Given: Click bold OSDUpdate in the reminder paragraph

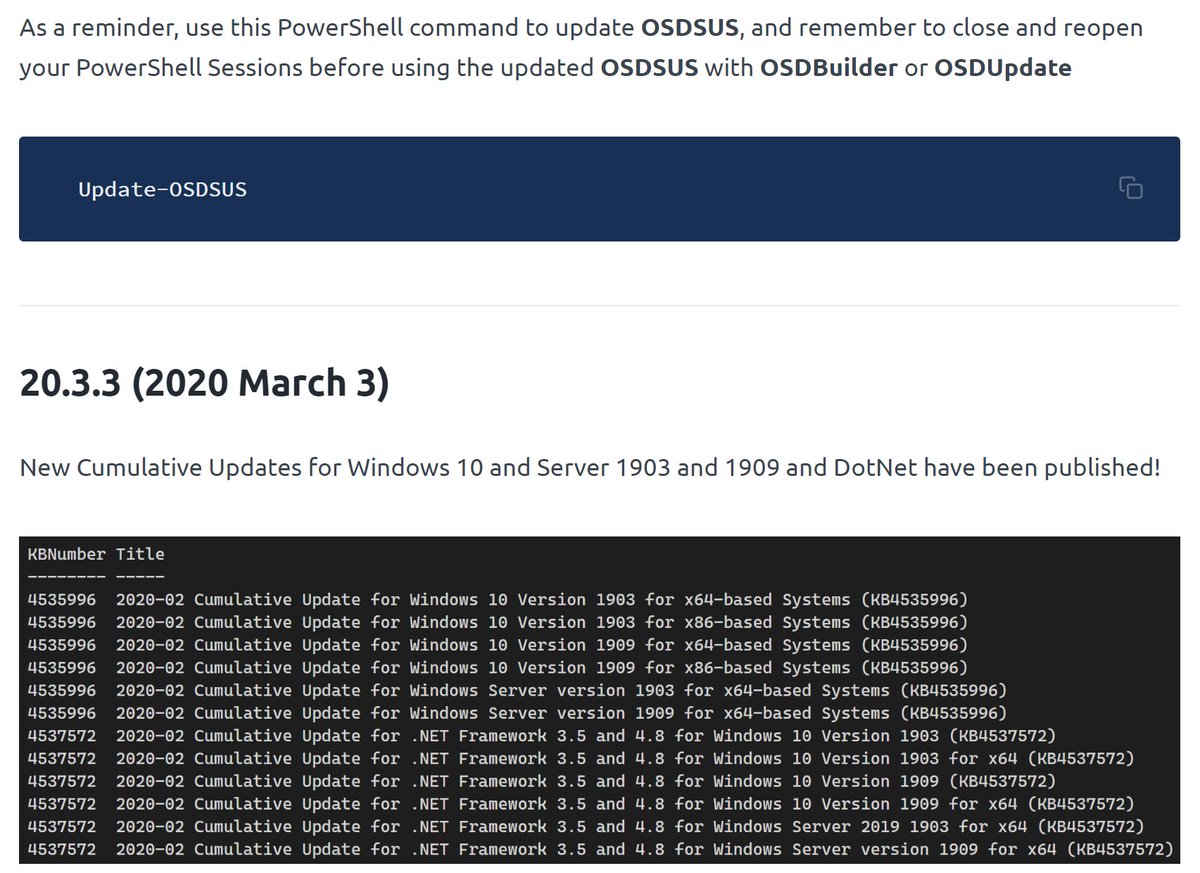Looking at the screenshot, I should click(1002, 68).
